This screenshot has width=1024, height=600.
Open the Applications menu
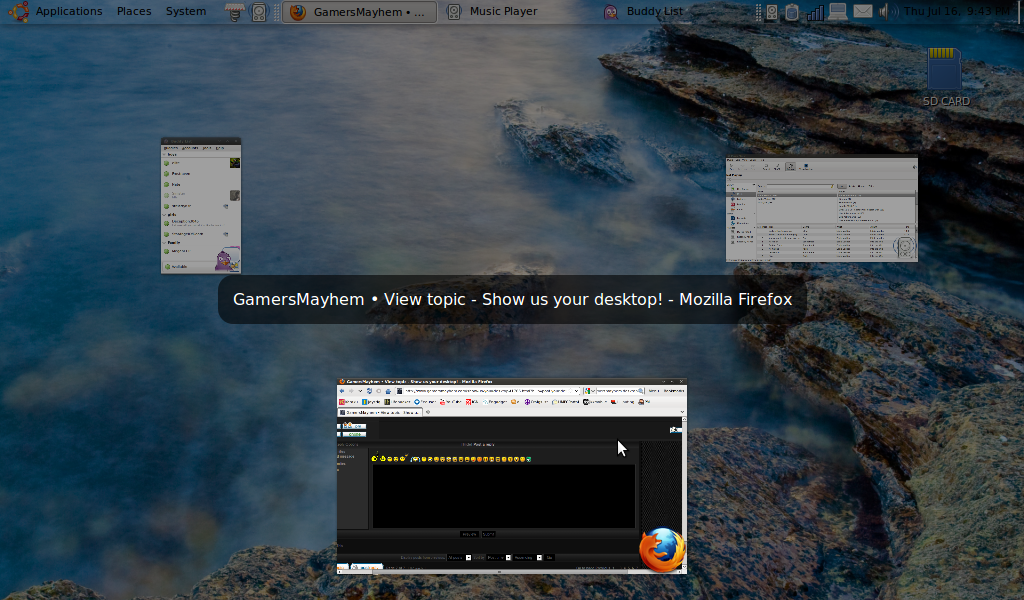click(69, 11)
